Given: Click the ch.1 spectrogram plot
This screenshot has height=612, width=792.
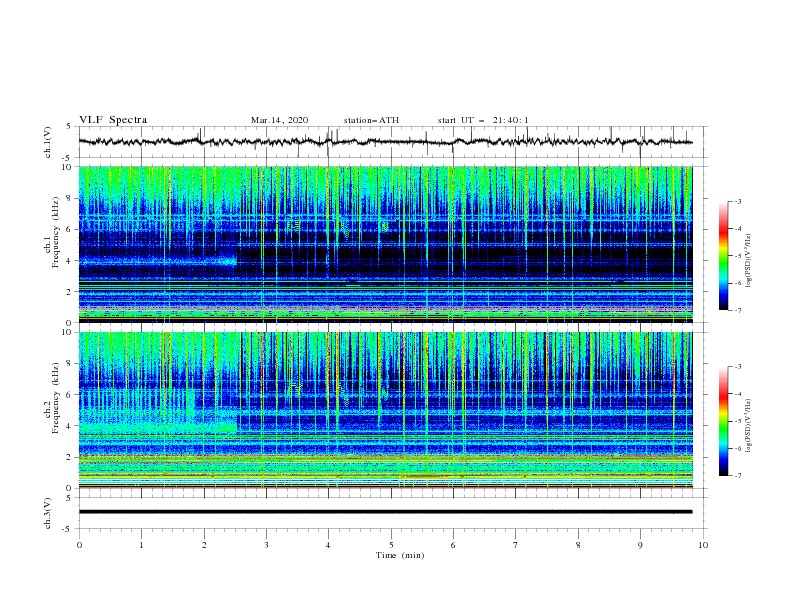Looking at the screenshot, I should pos(386,244).
